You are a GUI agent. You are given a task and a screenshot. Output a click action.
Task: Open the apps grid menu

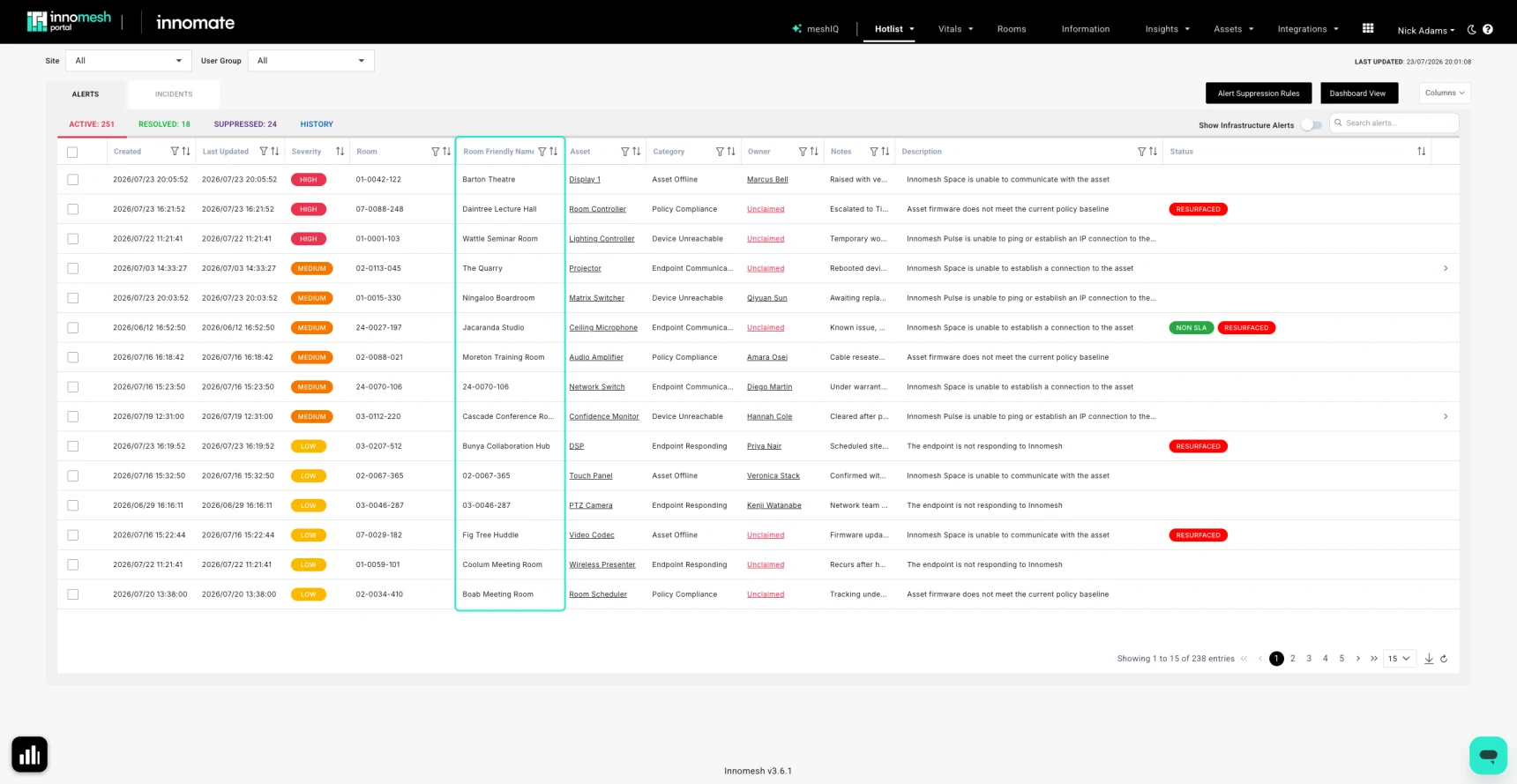pyautogui.click(x=1368, y=28)
